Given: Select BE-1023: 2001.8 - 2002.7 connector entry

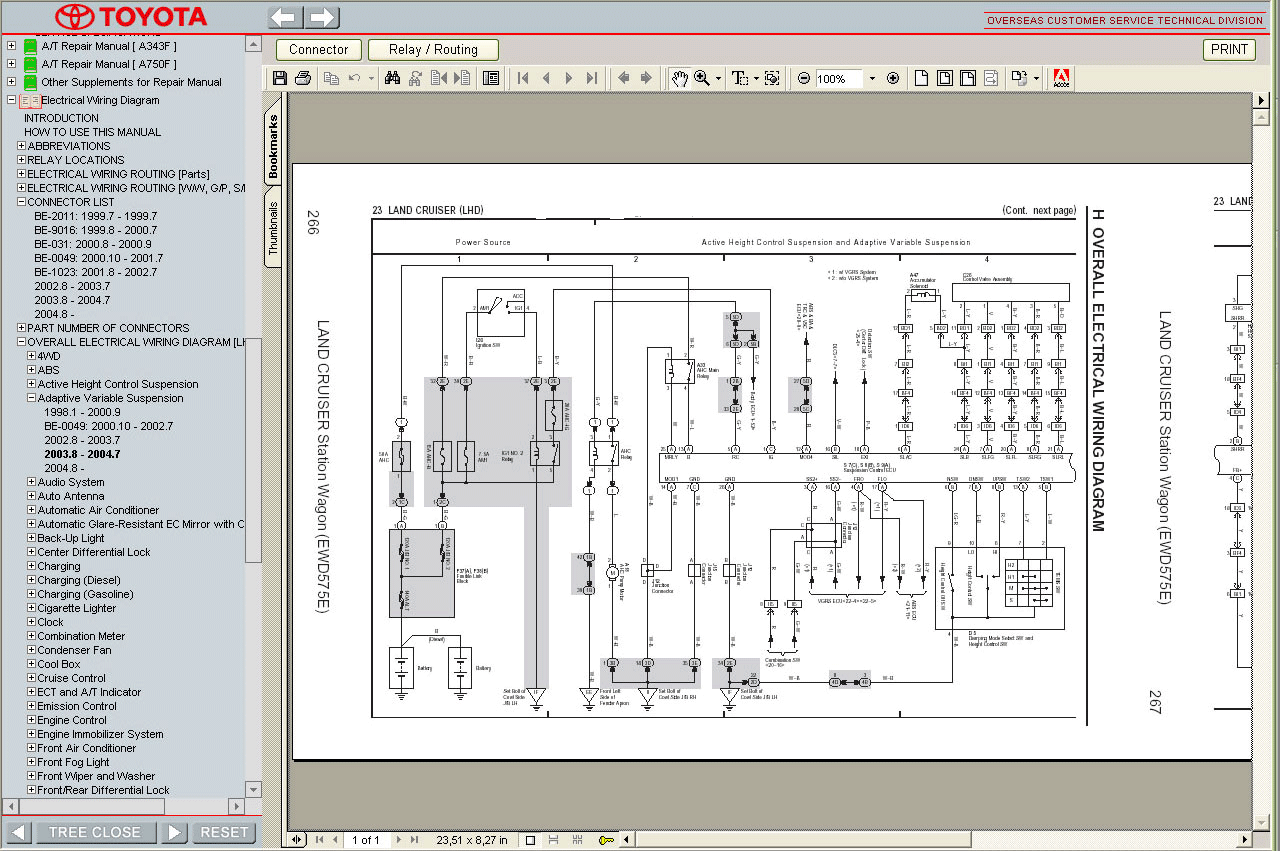Looking at the screenshot, I should [x=95, y=272].
